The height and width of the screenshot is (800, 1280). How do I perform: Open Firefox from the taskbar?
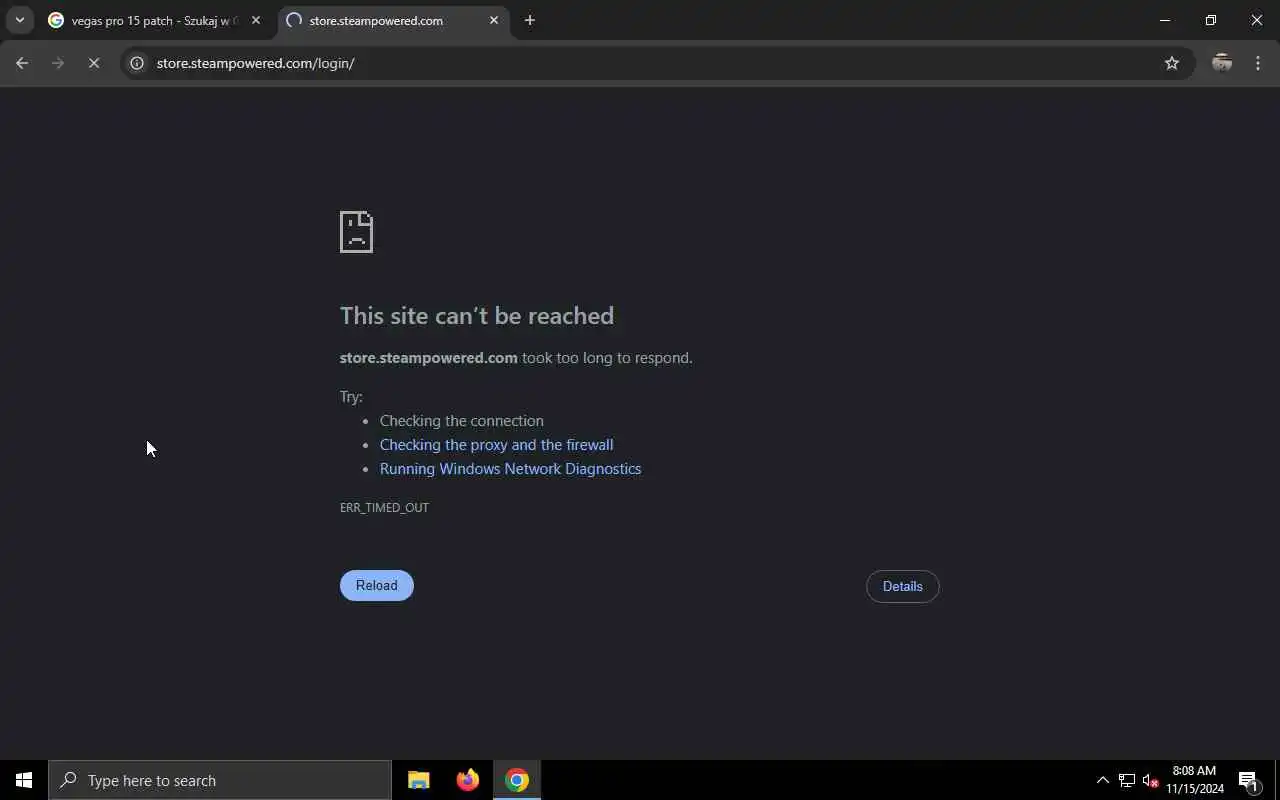click(x=467, y=780)
